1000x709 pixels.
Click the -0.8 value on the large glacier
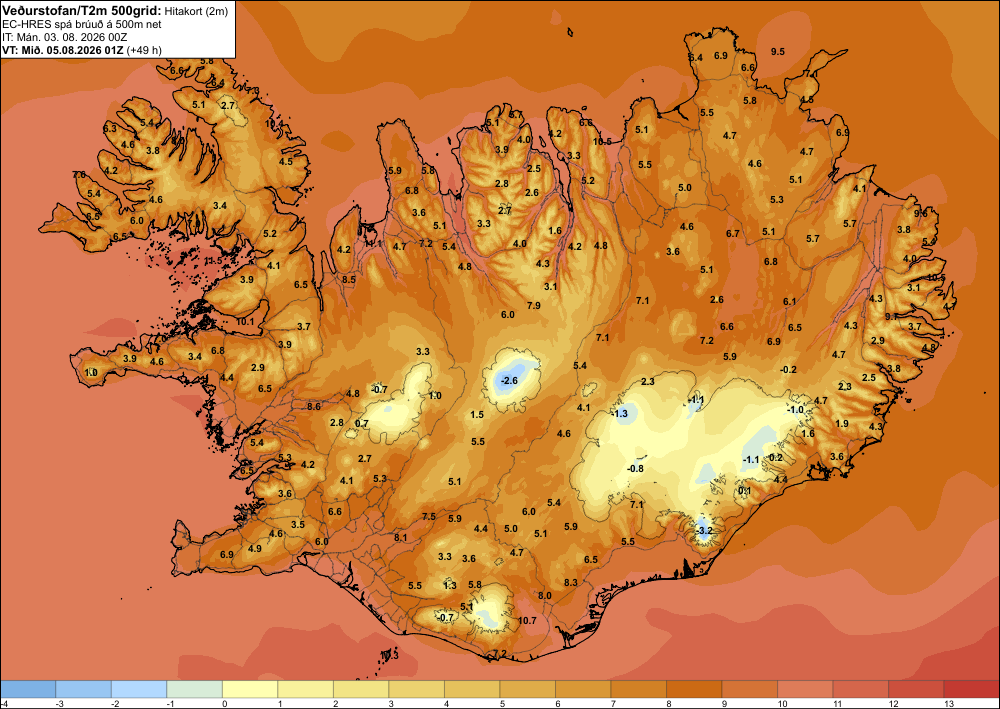click(x=636, y=469)
